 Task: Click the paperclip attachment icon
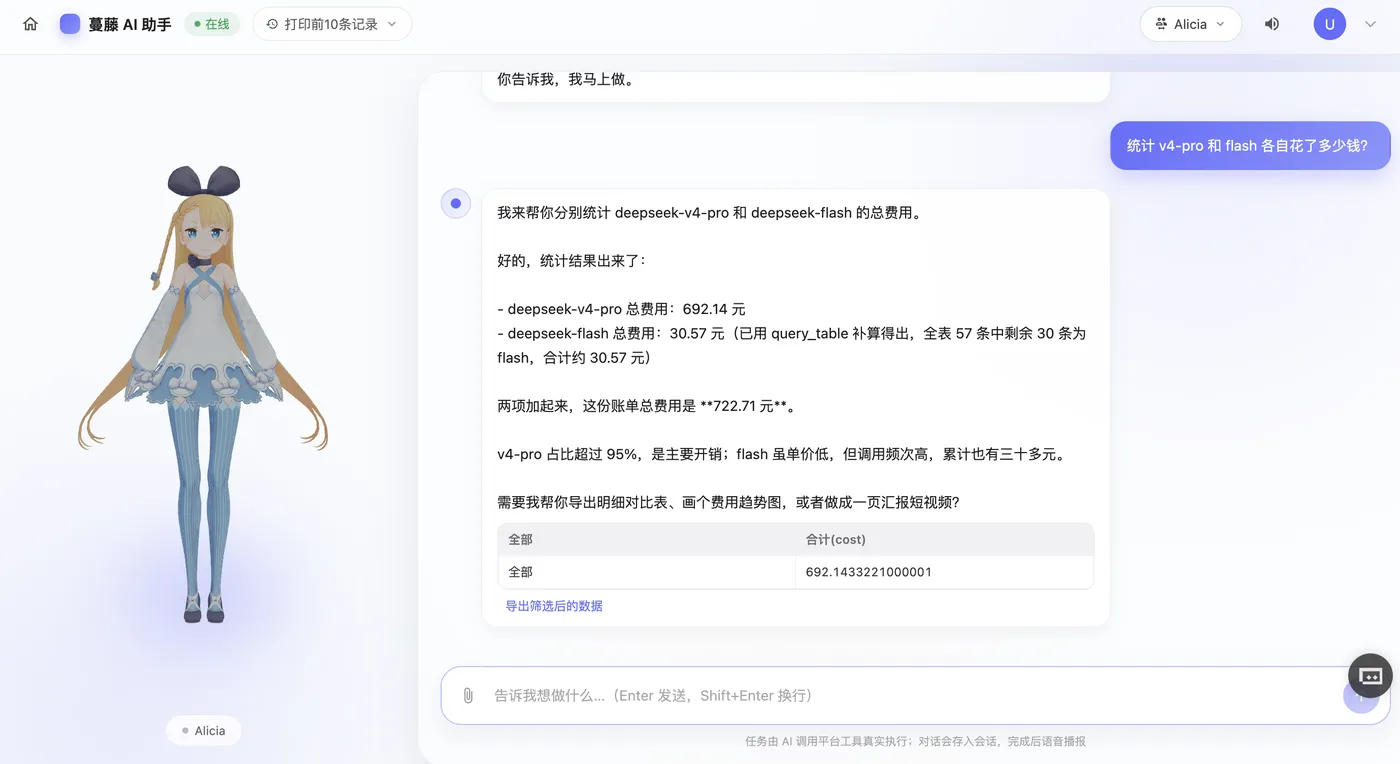tap(468, 695)
